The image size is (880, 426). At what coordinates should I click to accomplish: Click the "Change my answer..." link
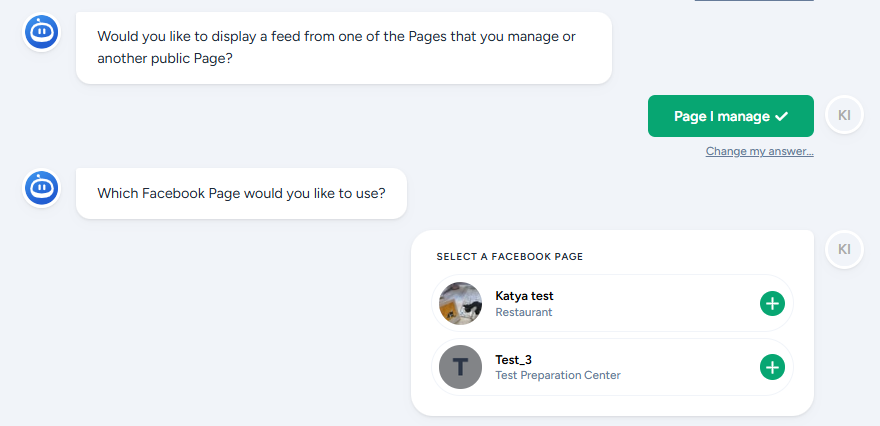759,152
